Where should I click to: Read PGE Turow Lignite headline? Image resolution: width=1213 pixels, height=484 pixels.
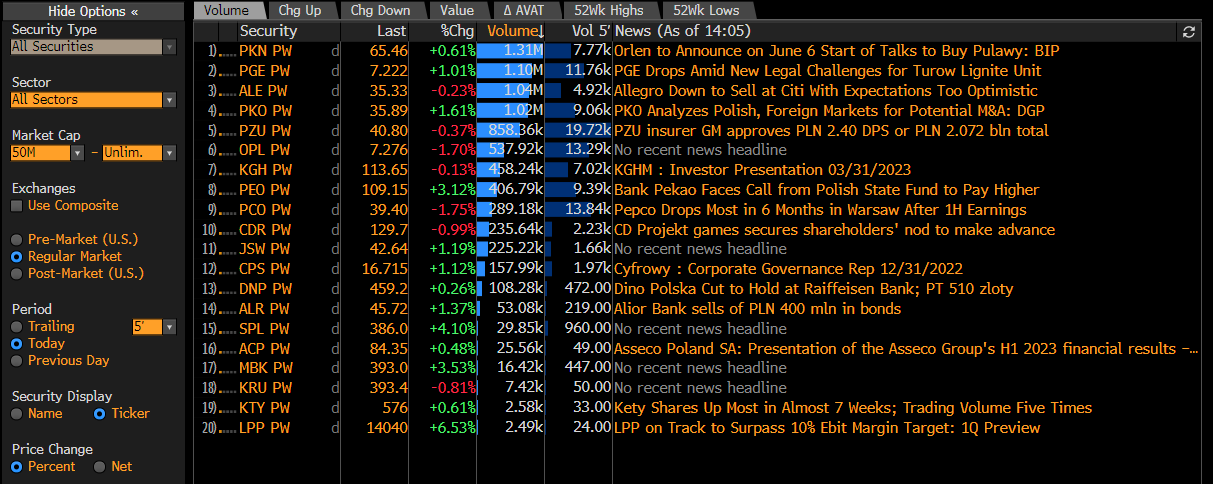tap(828, 70)
